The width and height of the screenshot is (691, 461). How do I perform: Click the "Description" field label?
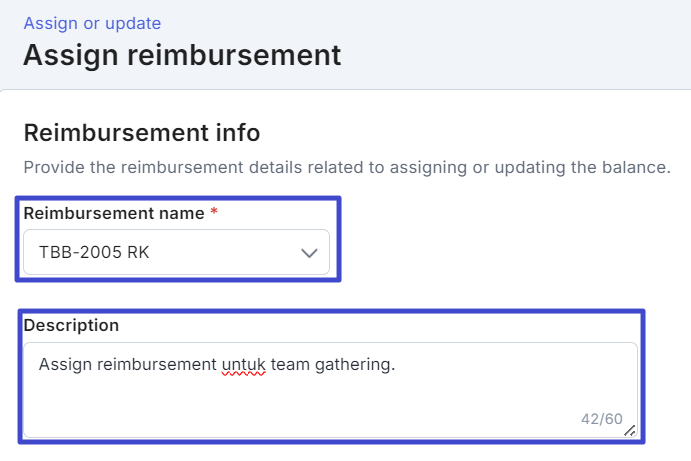click(71, 325)
